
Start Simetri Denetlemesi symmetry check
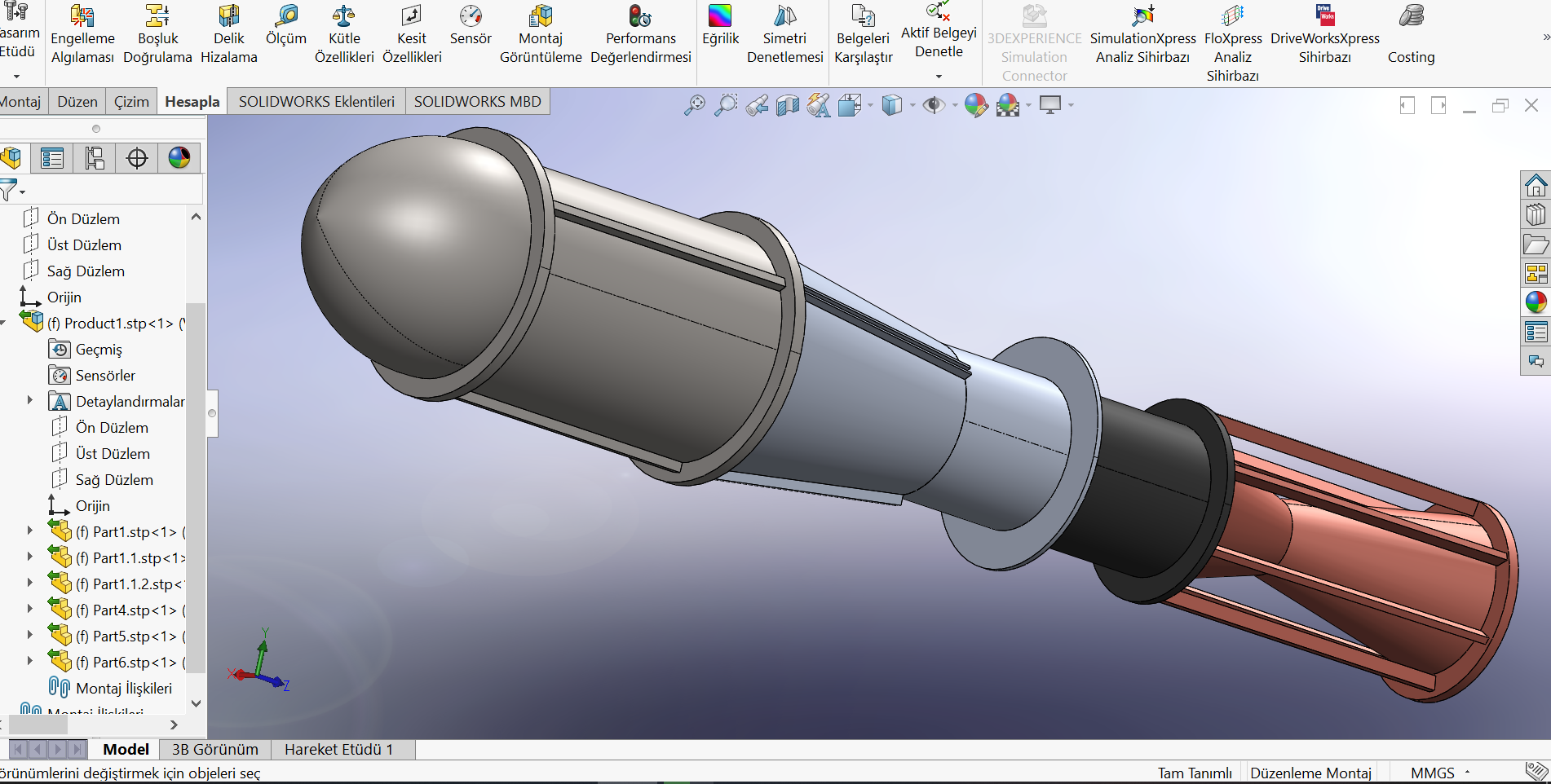(785, 35)
